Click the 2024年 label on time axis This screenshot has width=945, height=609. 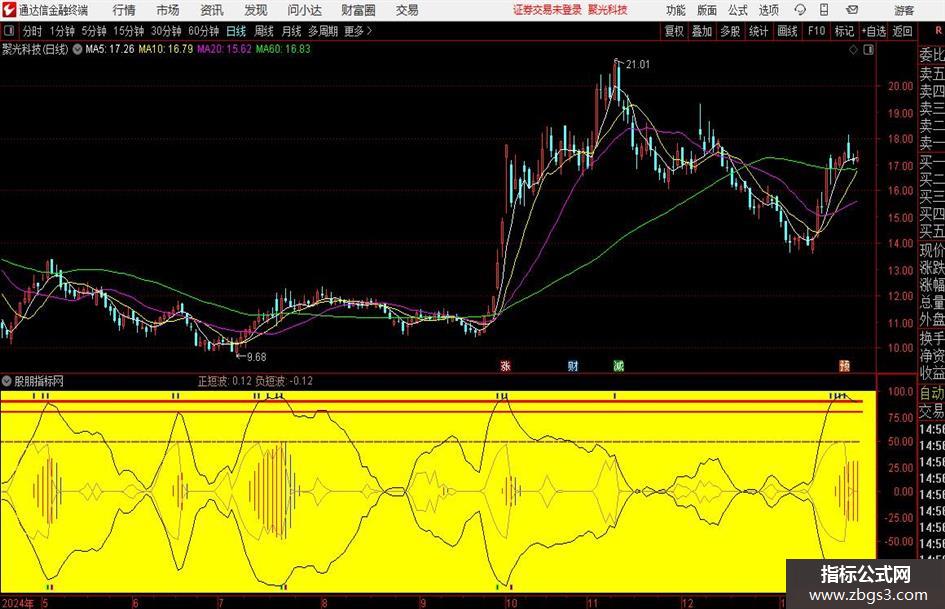pos(17,603)
